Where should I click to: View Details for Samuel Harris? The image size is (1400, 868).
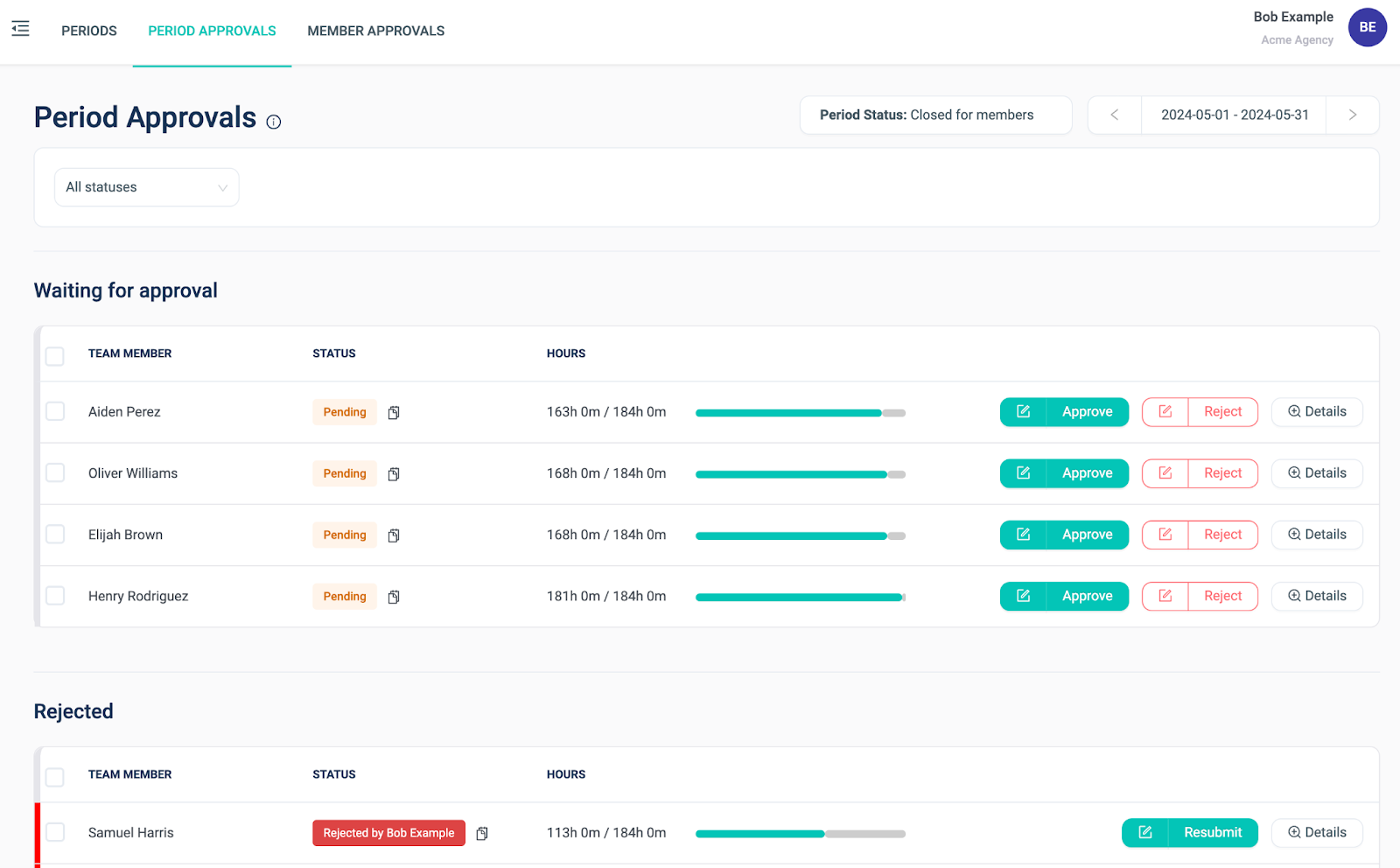[x=1317, y=833]
